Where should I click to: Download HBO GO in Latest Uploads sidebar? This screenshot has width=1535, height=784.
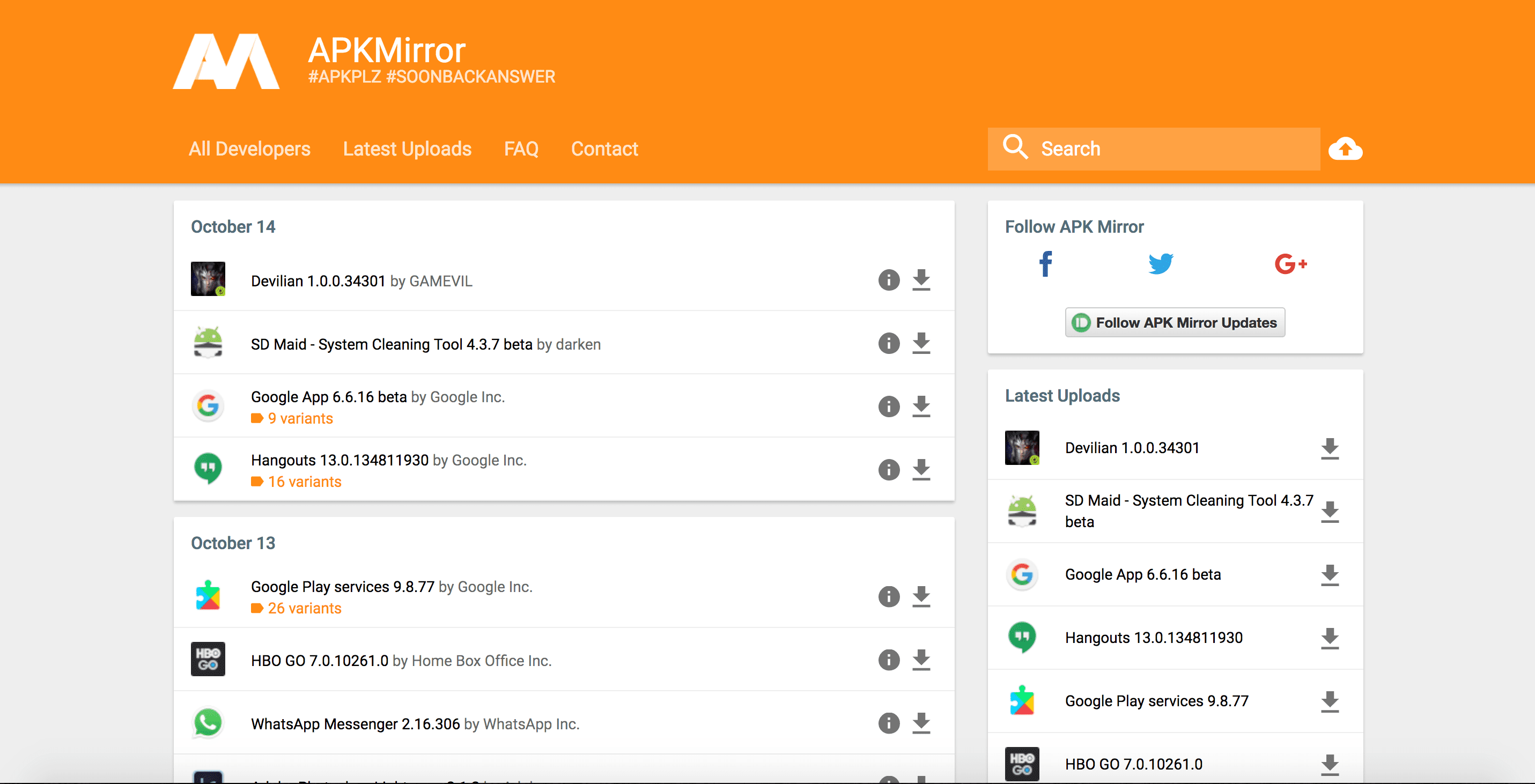(x=1330, y=765)
